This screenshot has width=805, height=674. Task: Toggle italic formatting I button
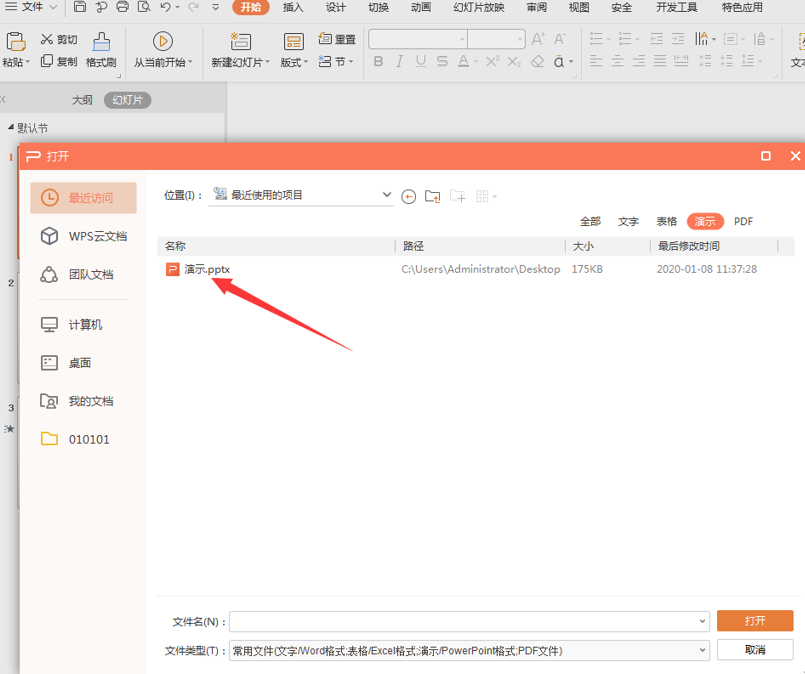click(x=399, y=62)
